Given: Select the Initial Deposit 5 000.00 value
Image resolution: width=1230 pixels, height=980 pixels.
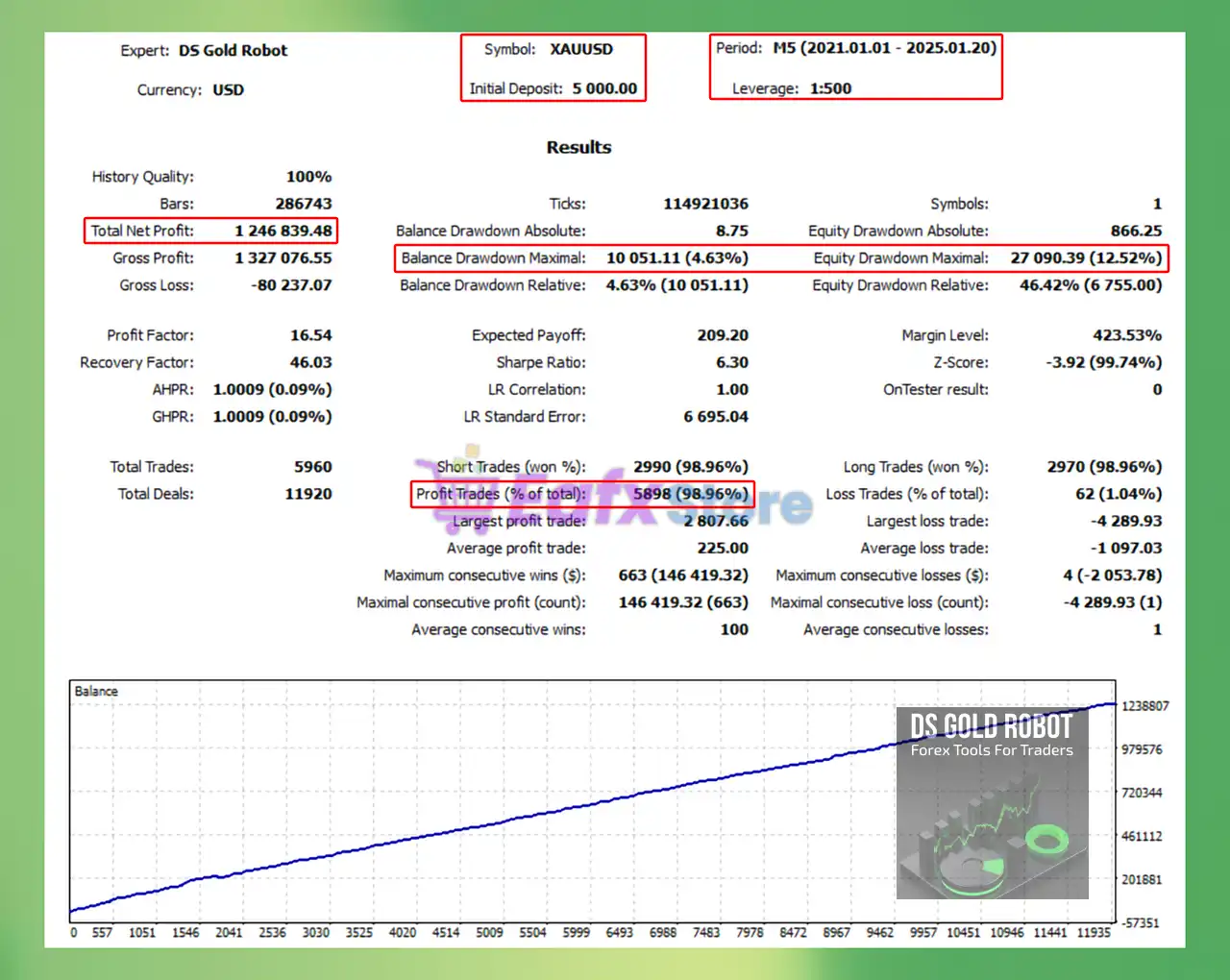Looking at the screenshot, I should point(604,88).
